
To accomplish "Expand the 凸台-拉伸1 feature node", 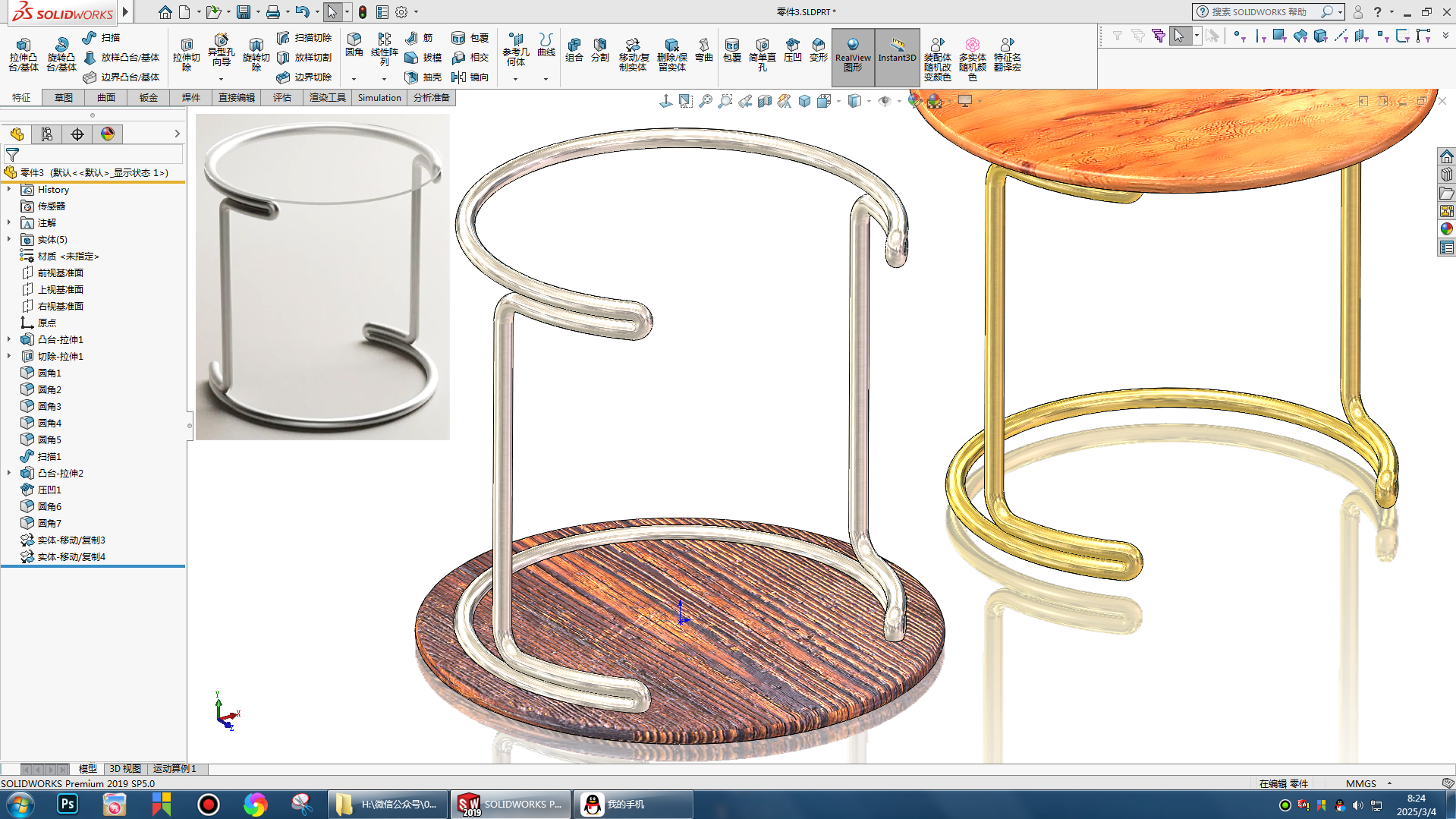I will (x=9, y=340).
